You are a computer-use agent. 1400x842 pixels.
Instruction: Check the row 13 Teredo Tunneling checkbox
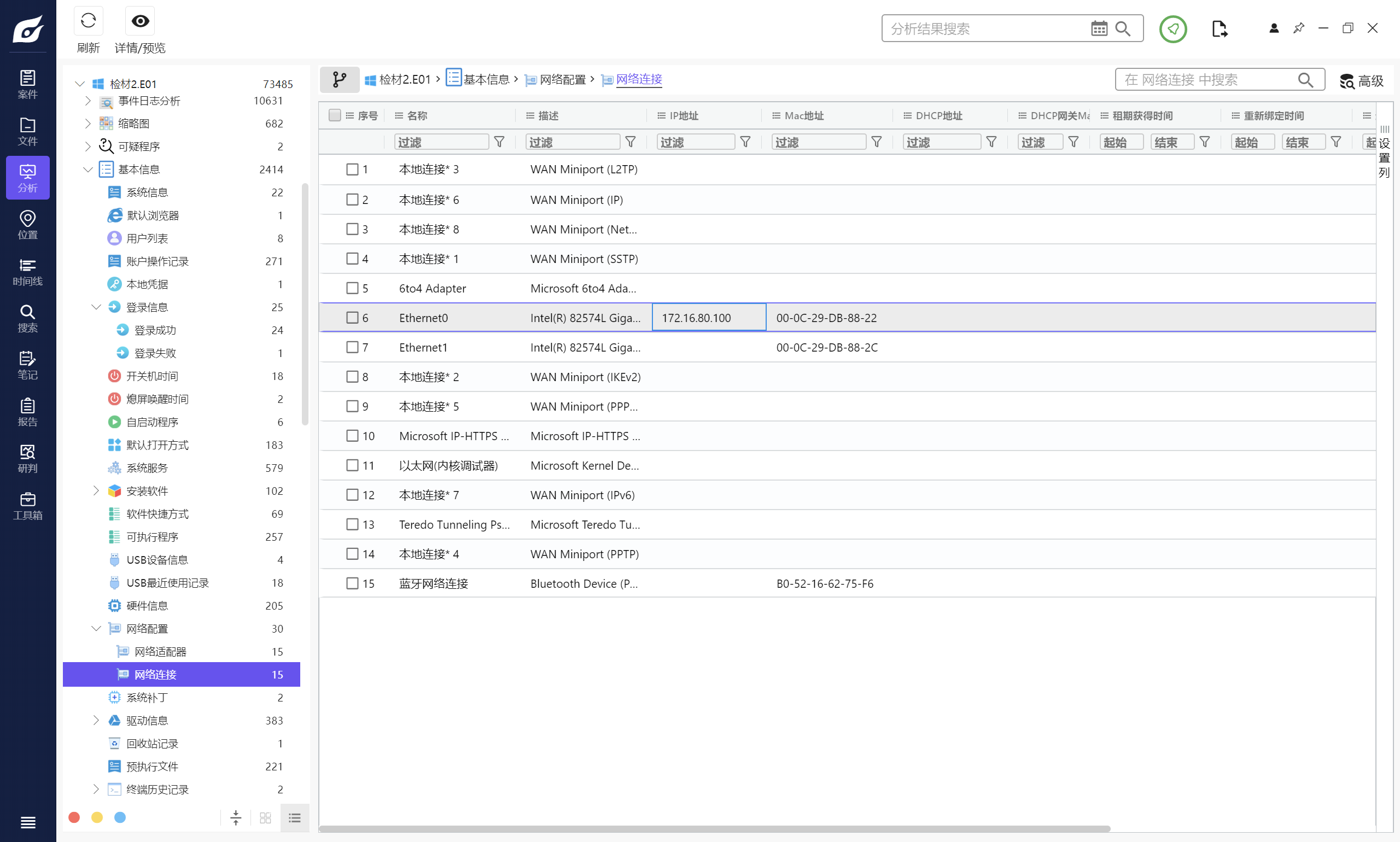coord(352,524)
